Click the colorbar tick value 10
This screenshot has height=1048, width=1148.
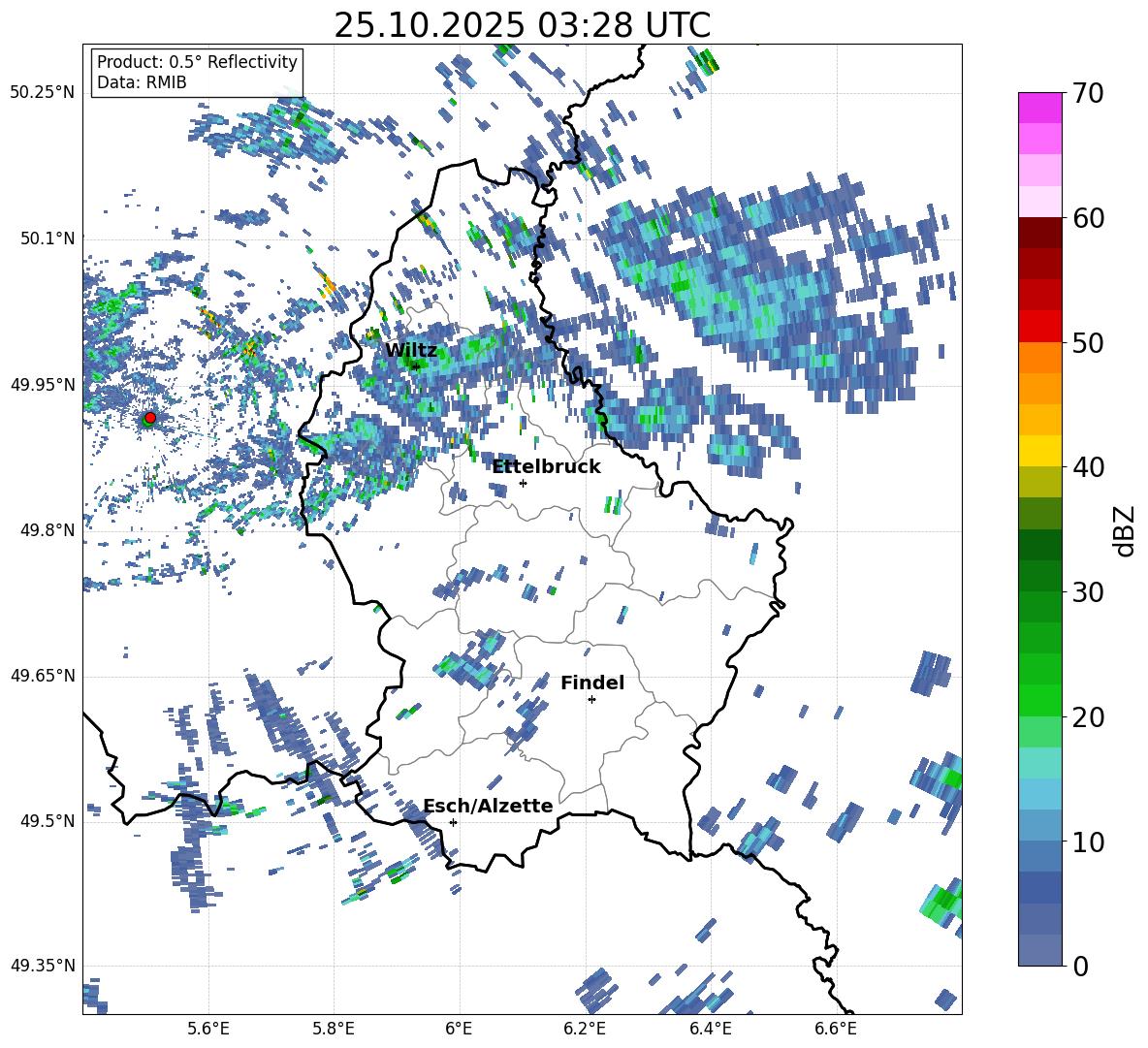[x=1088, y=842]
